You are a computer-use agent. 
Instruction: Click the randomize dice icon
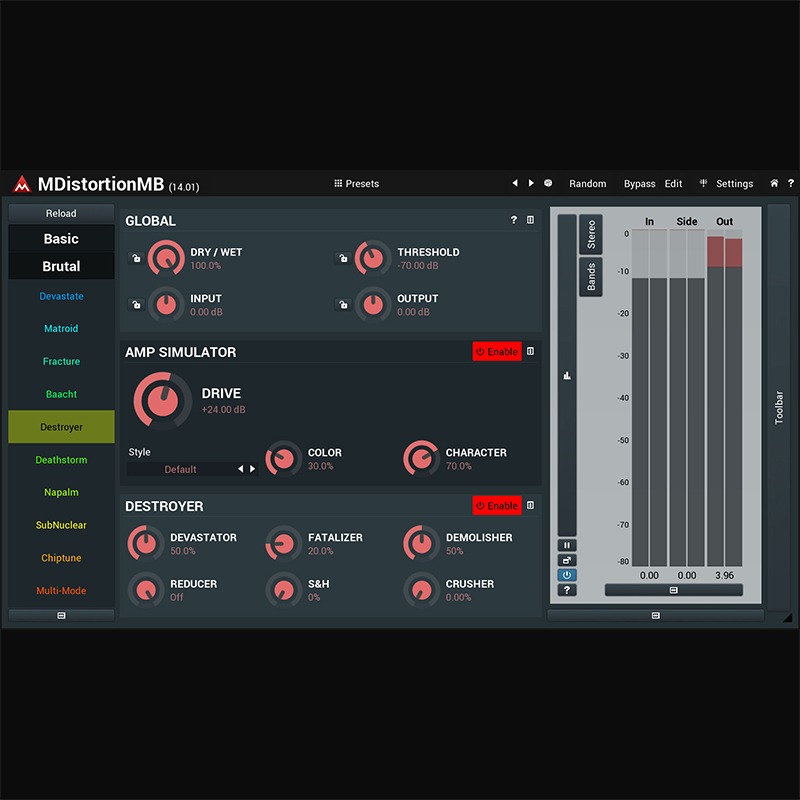tap(548, 183)
